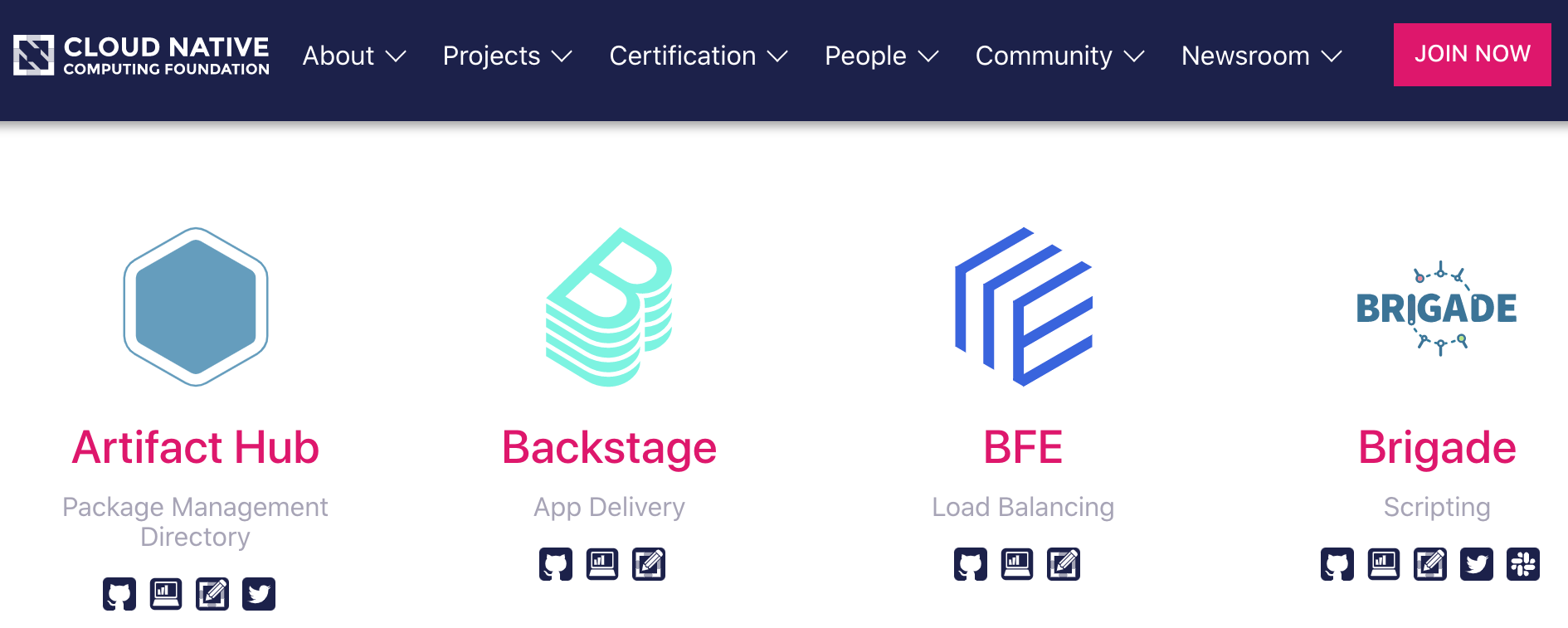Open the People menu item
The width and height of the screenshot is (1568, 628).
tap(865, 56)
